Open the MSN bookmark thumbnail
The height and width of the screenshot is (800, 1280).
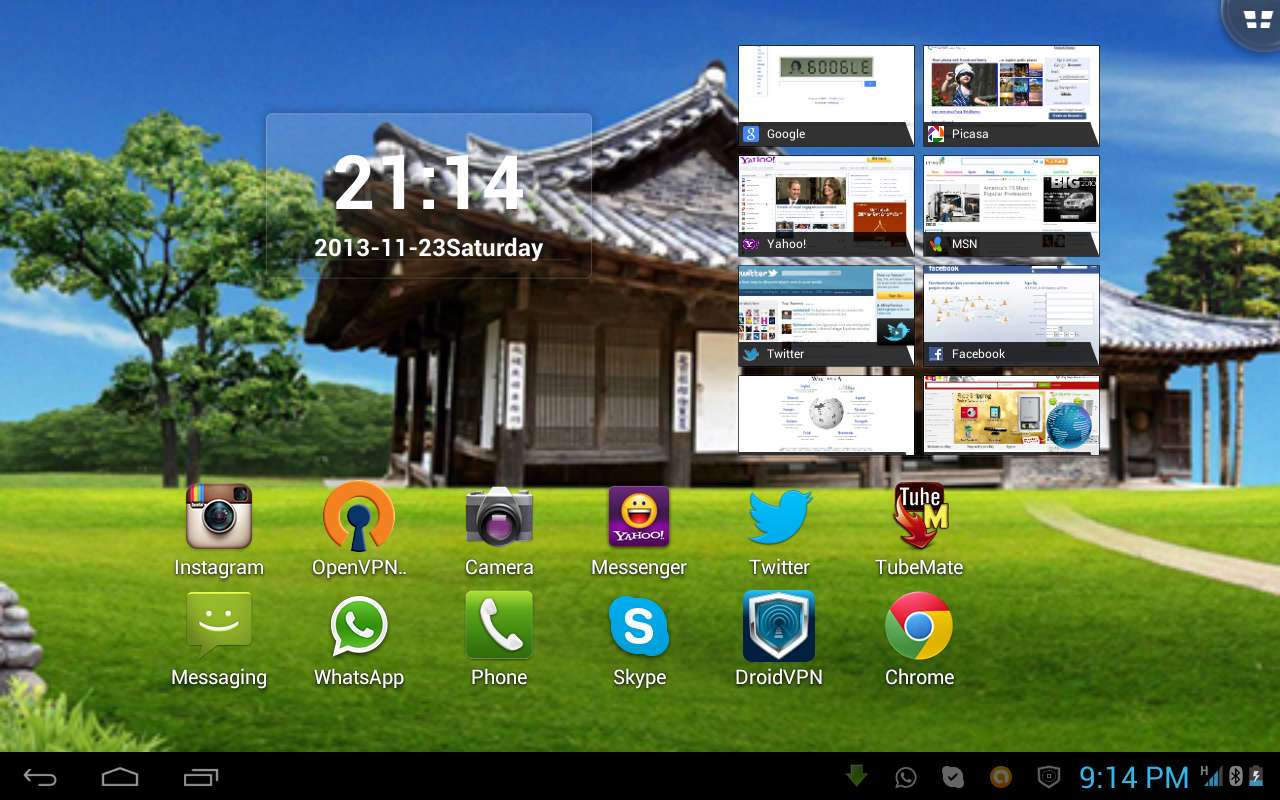coord(1011,206)
